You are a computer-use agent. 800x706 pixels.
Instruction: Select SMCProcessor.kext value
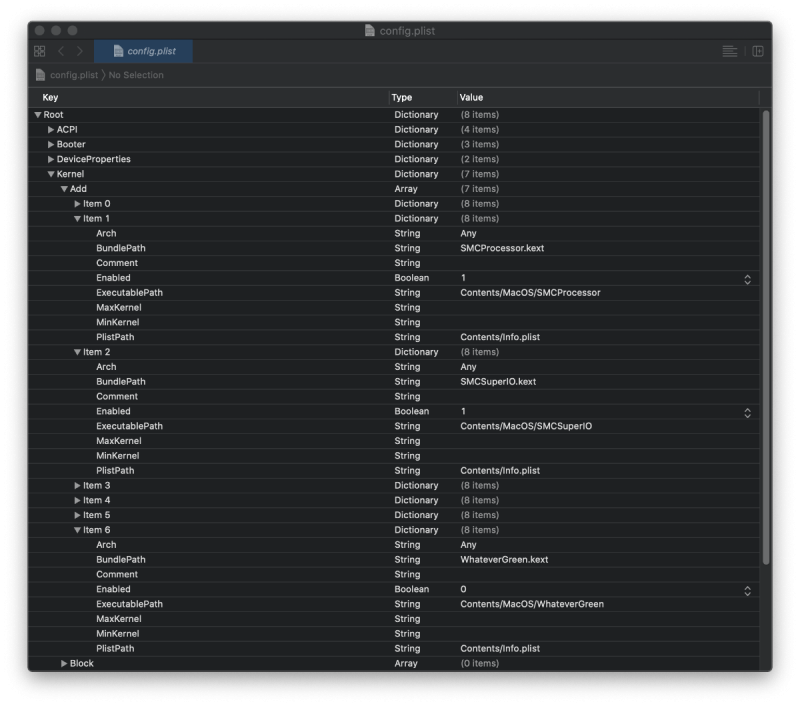pyautogui.click(x=502, y=248)
